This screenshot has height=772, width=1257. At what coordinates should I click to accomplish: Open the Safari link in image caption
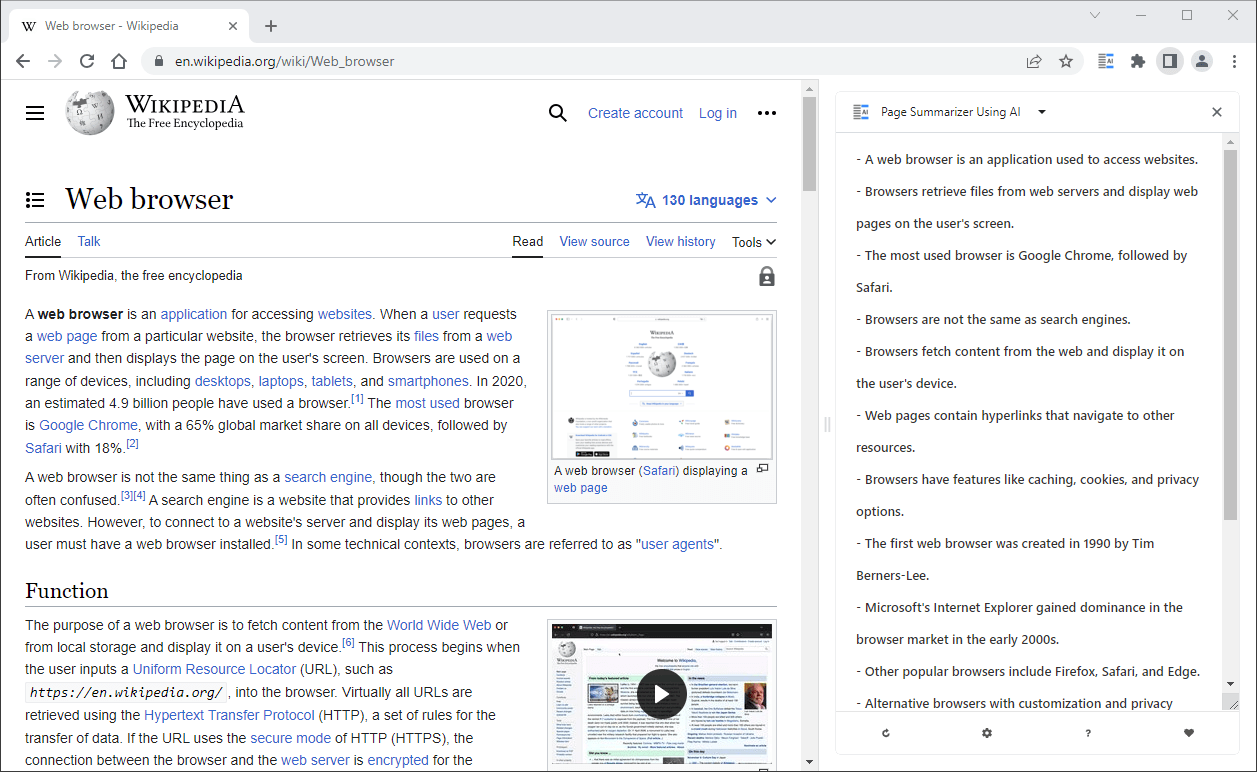pos(659,470)
